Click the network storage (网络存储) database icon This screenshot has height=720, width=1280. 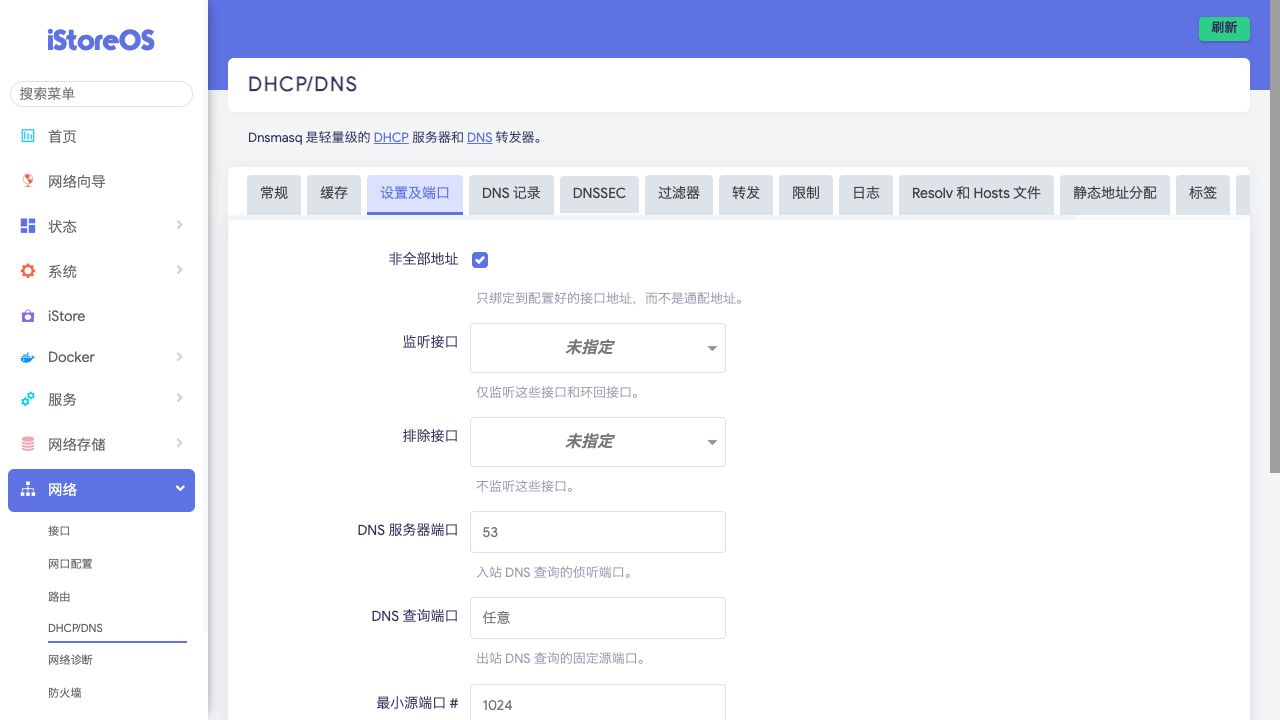28,444
